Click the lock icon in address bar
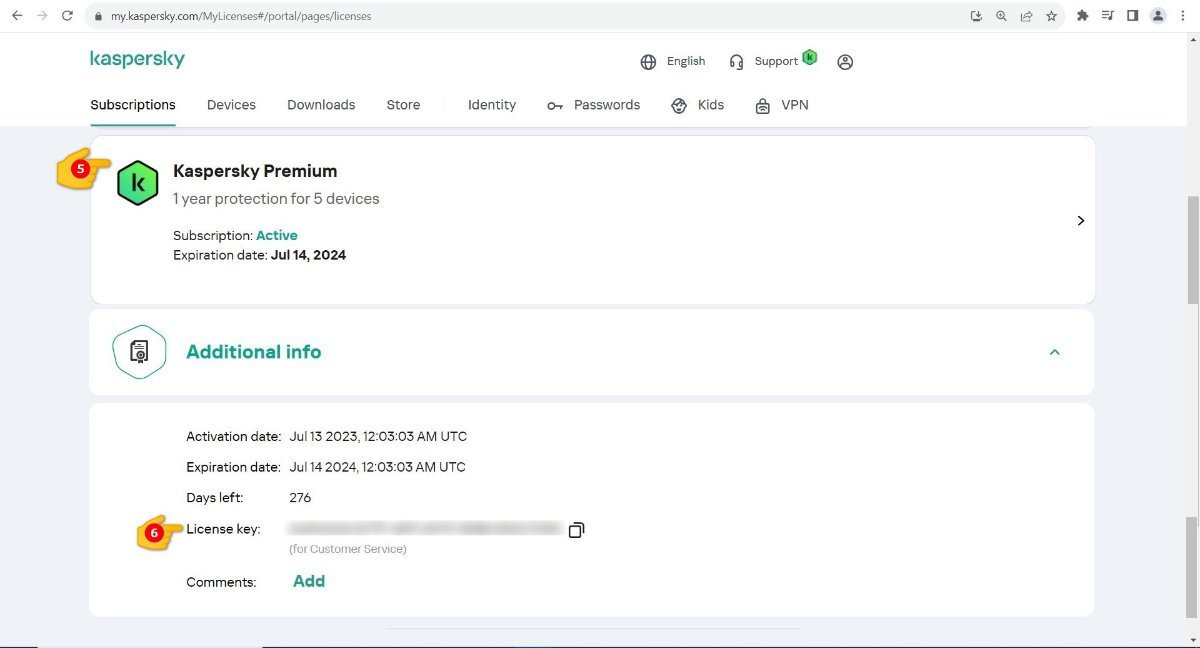Image resolution: width=1200 pixels, height=648 pixels. 98,16
